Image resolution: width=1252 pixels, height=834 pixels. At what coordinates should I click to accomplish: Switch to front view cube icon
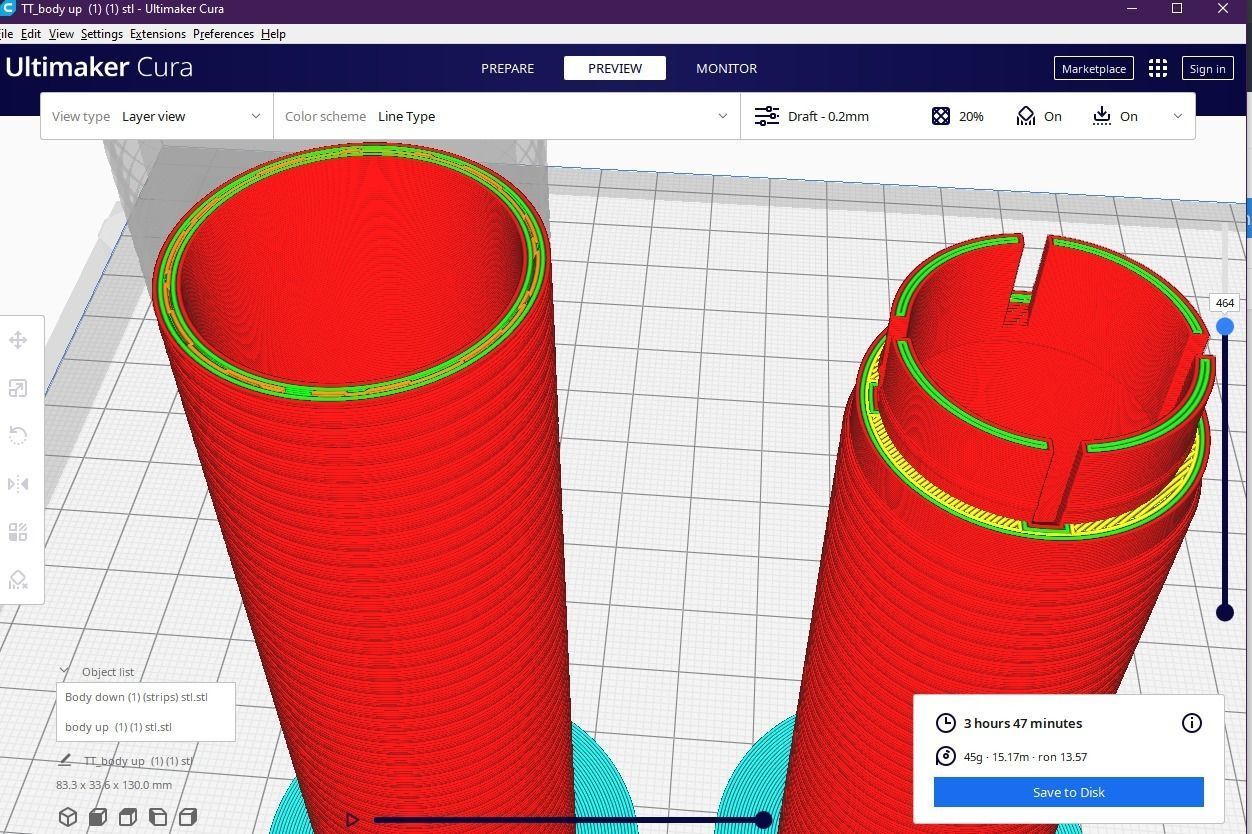98,817
